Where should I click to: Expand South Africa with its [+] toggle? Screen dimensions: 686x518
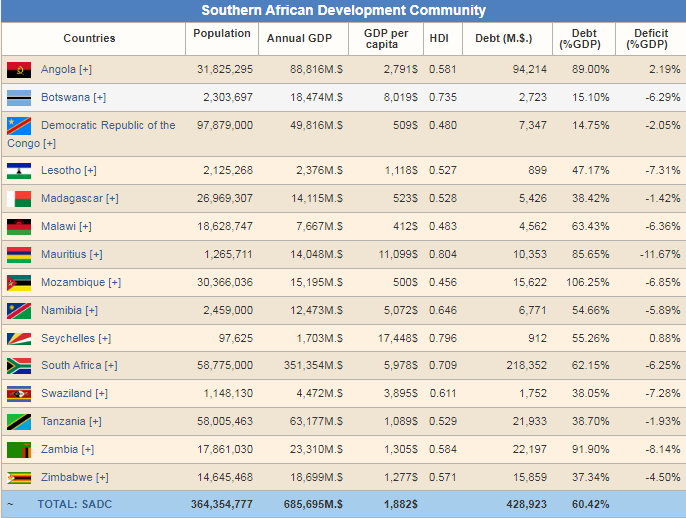(111, 365)
